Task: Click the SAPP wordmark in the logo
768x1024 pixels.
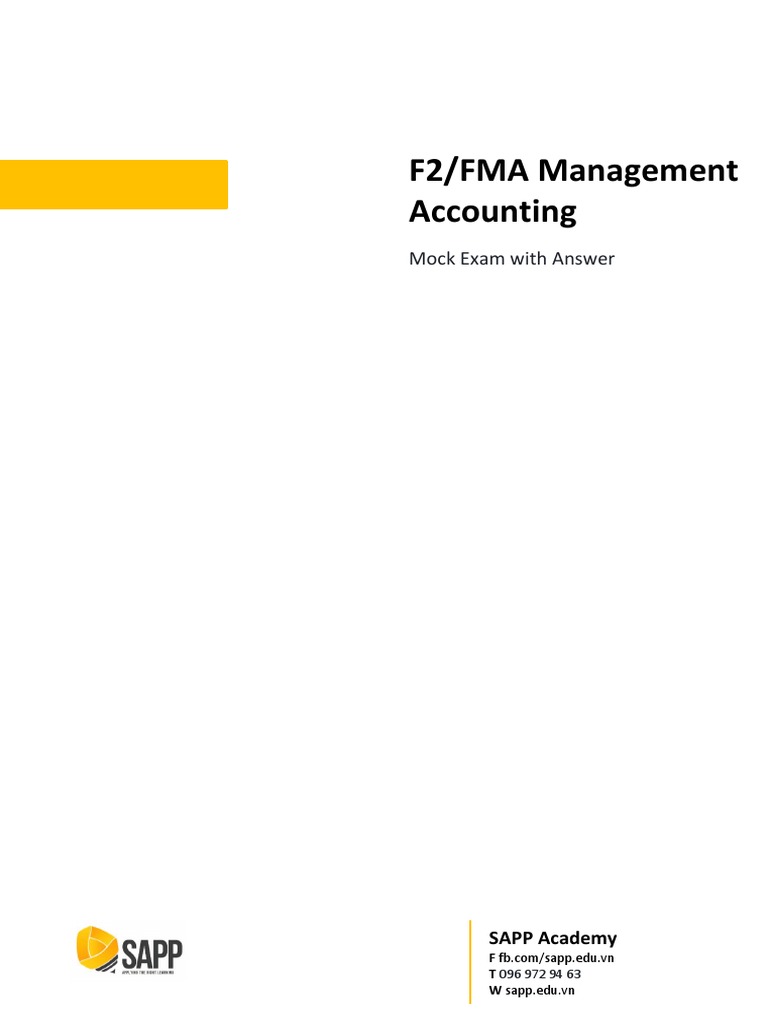Action: (151, 952)
